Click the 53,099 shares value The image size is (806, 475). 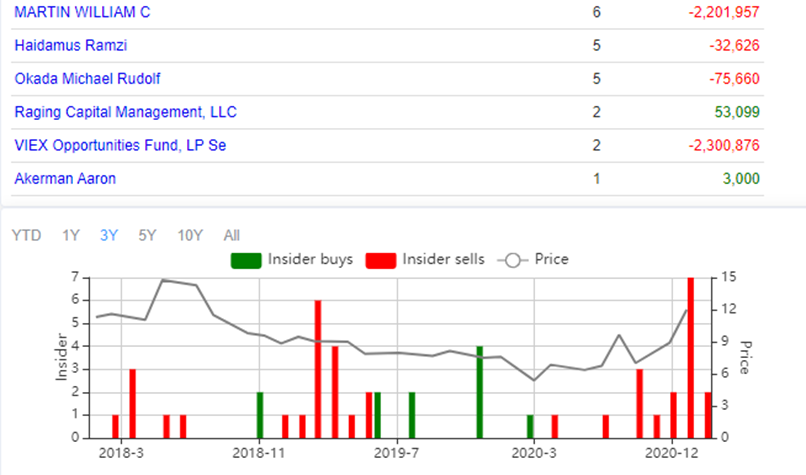pos(737,112)
